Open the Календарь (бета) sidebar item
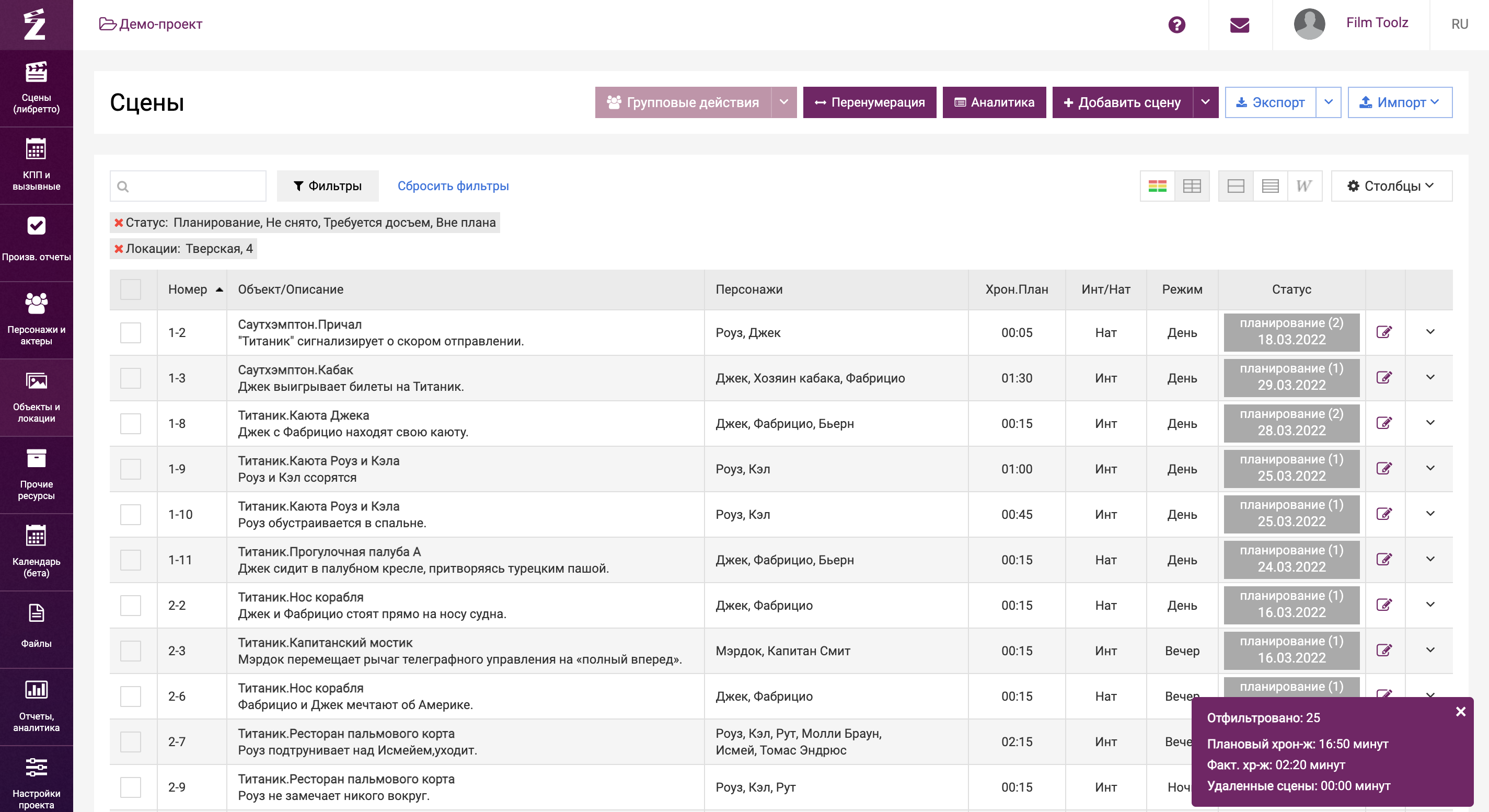 tap(37, 551)
